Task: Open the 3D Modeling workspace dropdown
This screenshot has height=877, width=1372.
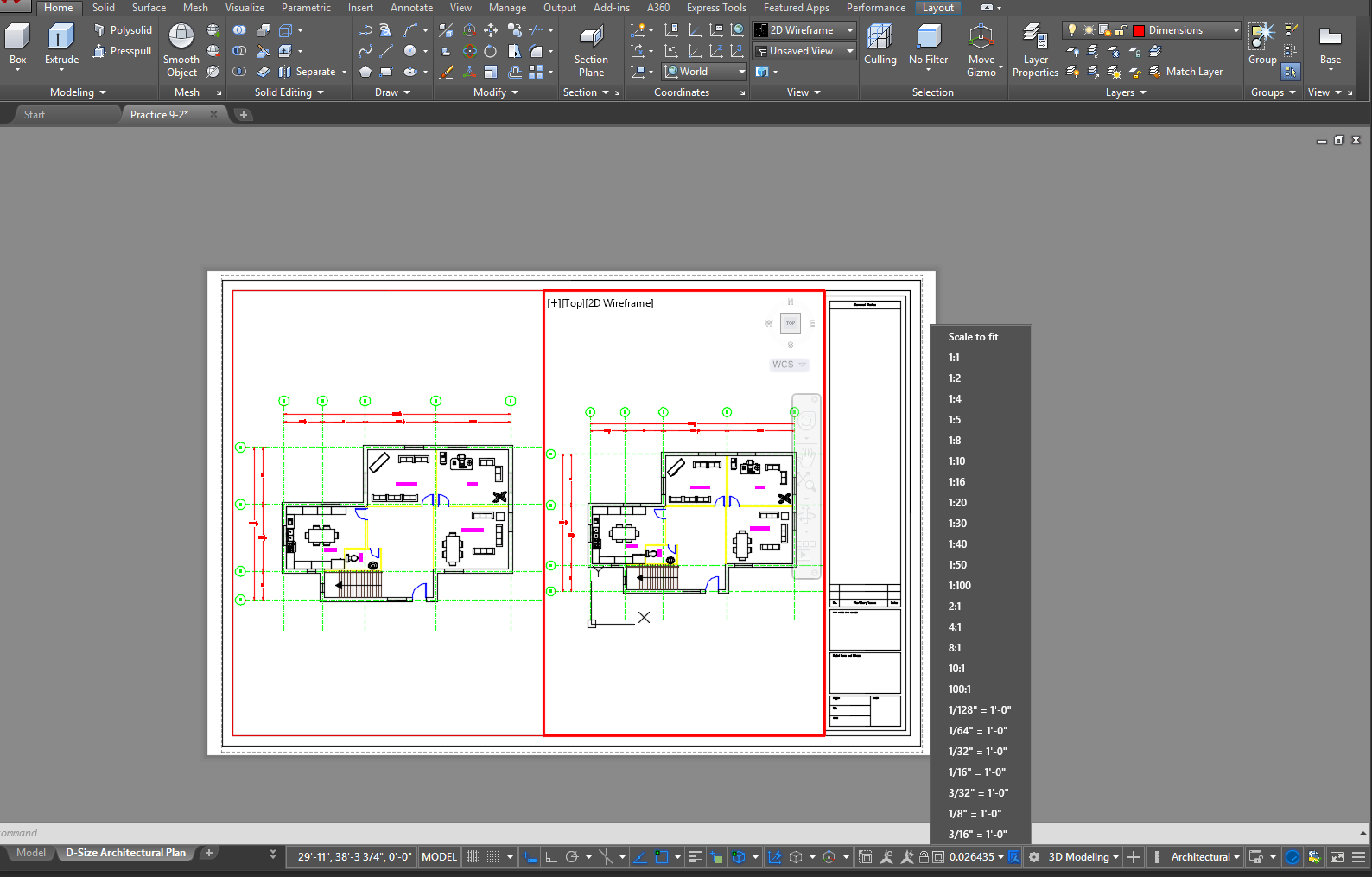Action: click(x=1083, y=857)
